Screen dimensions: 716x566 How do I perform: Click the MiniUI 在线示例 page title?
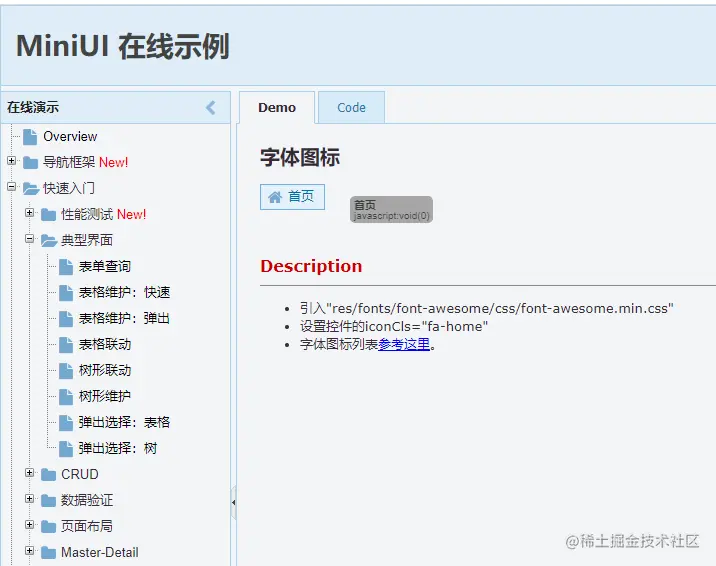coord(122,47)
